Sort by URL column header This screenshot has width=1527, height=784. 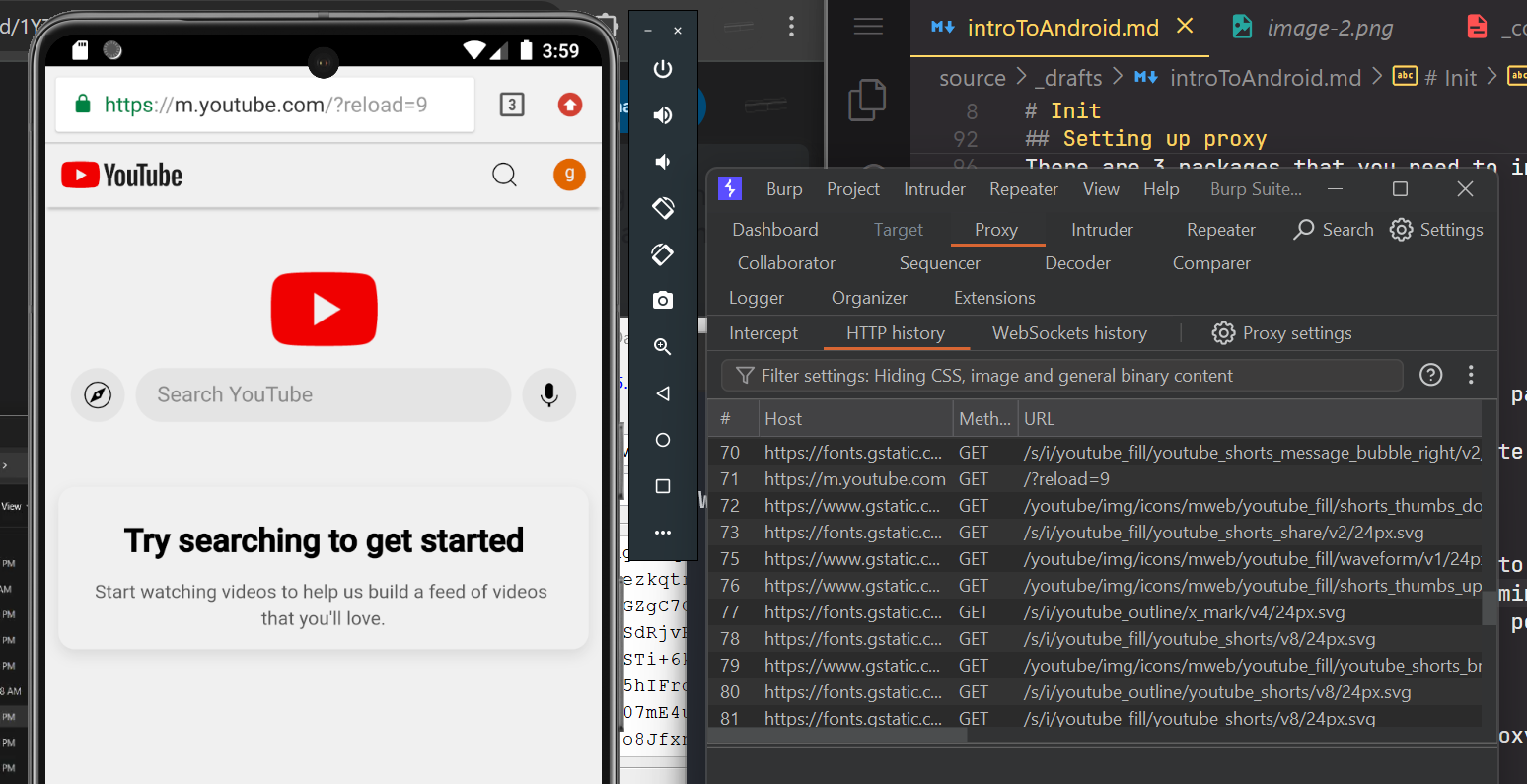[1250, 419]
